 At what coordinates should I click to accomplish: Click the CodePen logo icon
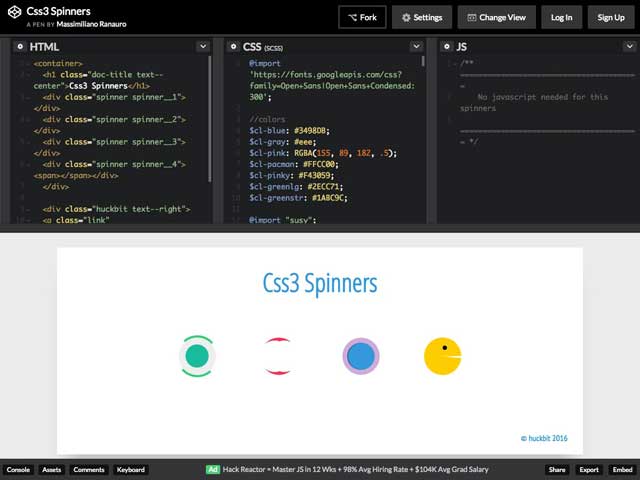(x=14, y=17)
